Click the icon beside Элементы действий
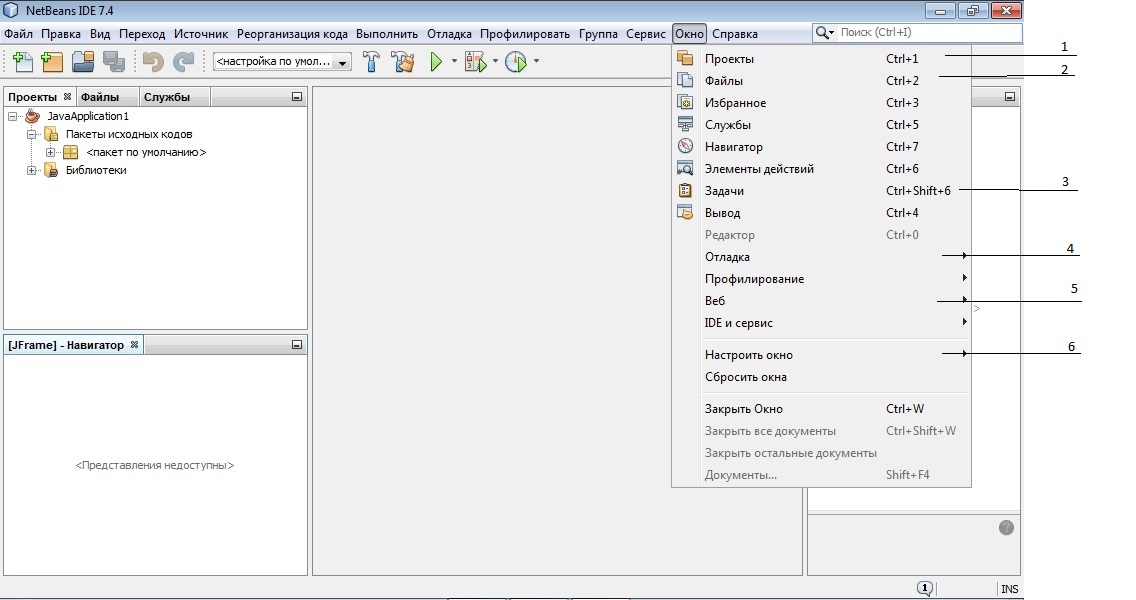1136x600 pixels. [685, 168]
